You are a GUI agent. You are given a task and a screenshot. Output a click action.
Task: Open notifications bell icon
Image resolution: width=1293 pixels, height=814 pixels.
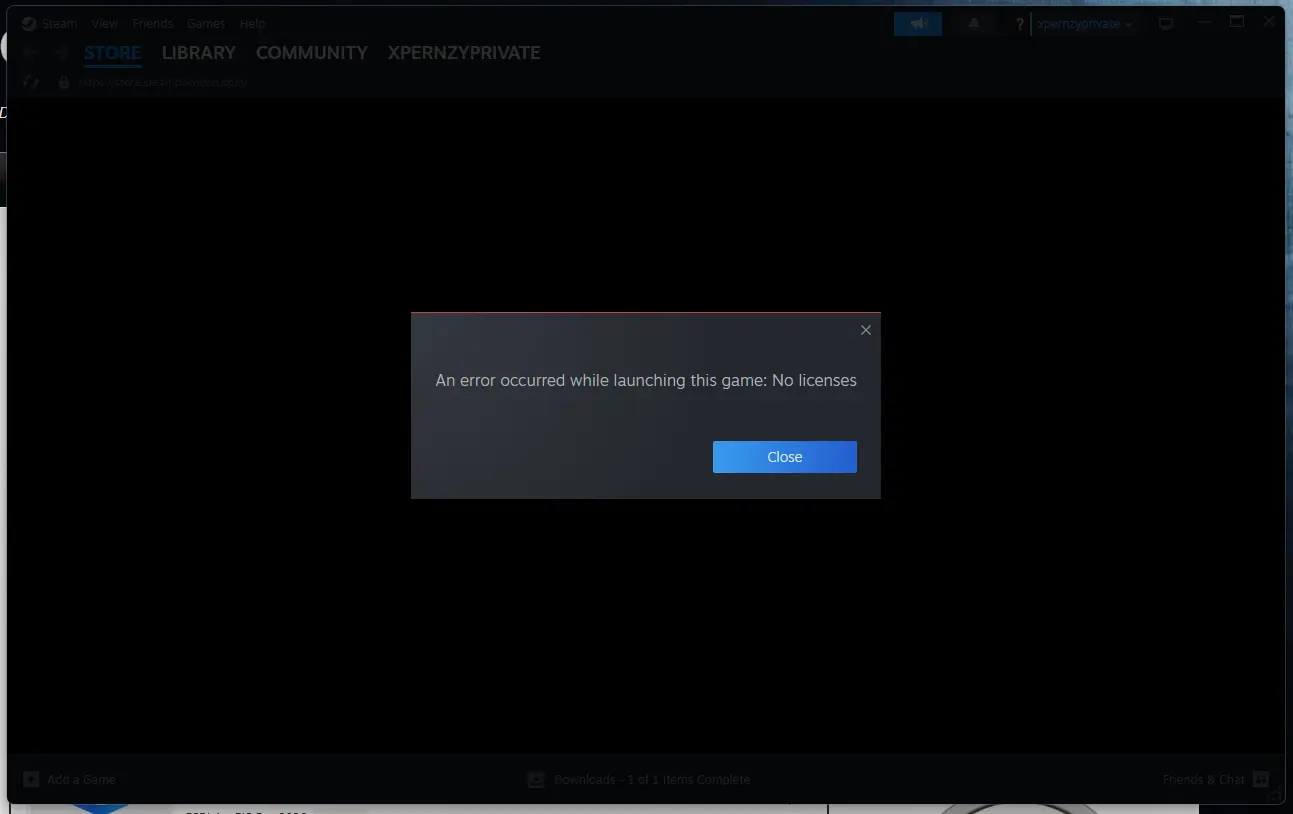[974, 24]
